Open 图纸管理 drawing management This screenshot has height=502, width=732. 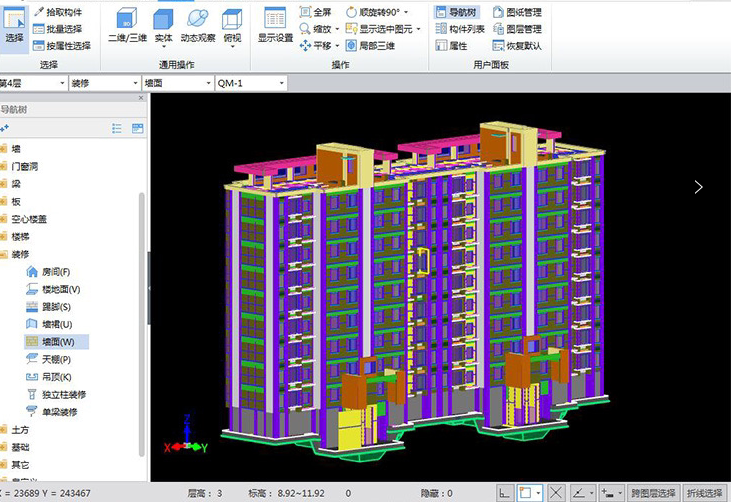point(517,12)
